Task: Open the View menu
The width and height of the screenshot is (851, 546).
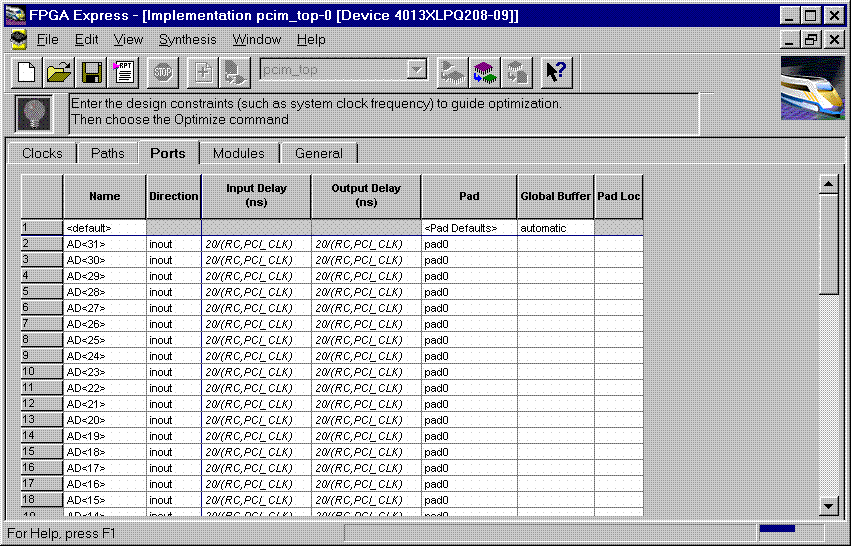Action: [128, 40]
